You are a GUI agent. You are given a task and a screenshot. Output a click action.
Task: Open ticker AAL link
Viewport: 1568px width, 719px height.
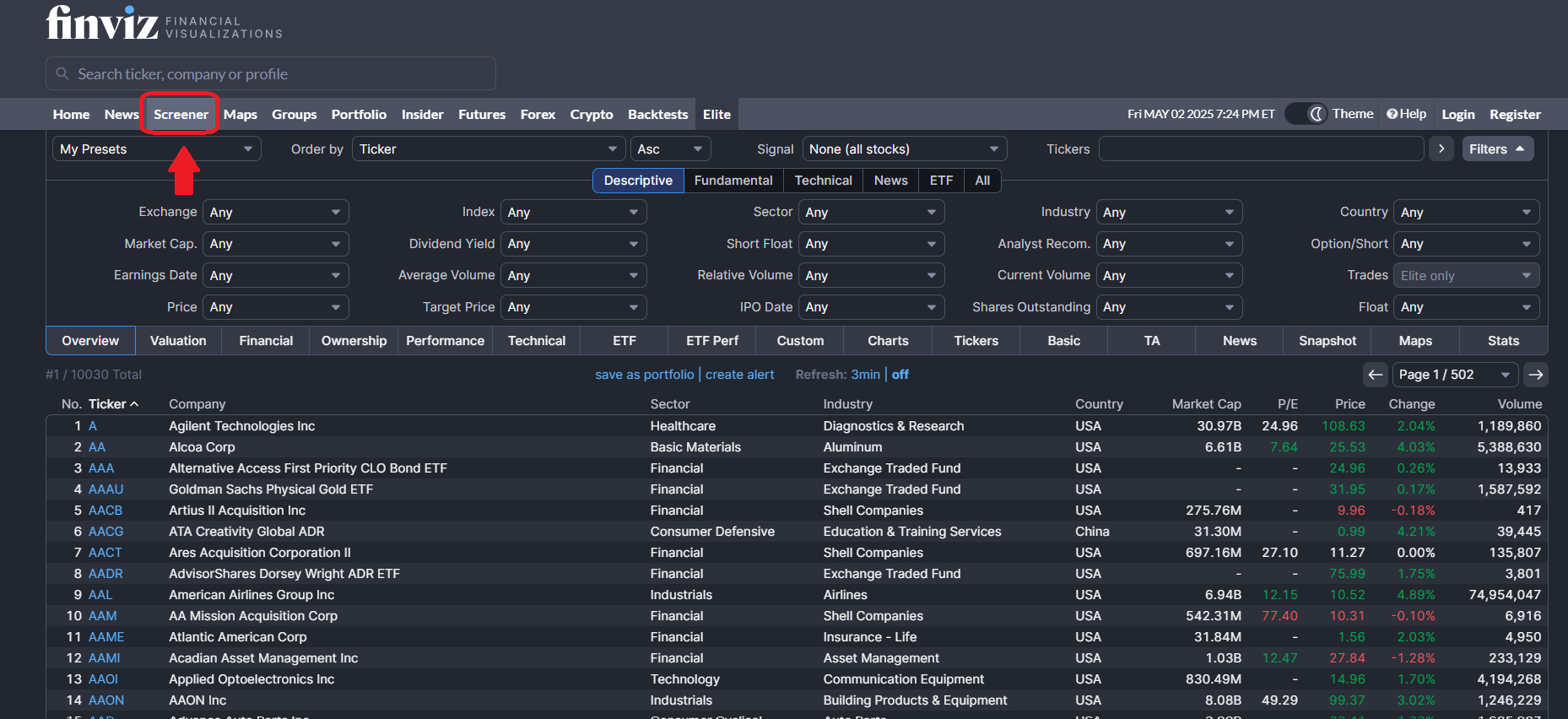pyautogui.click(x=100, y=595)
